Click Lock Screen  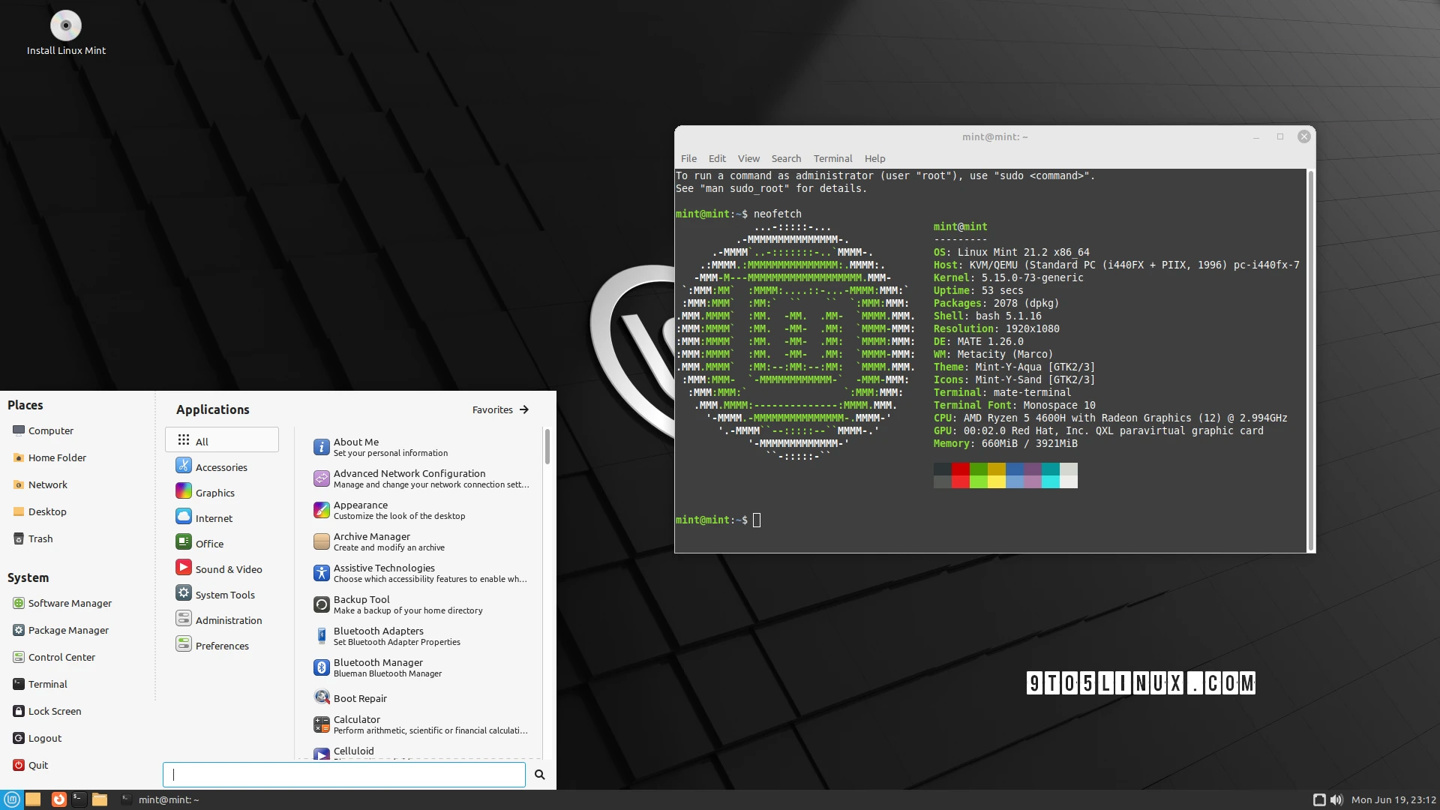[x=47, y=712]
